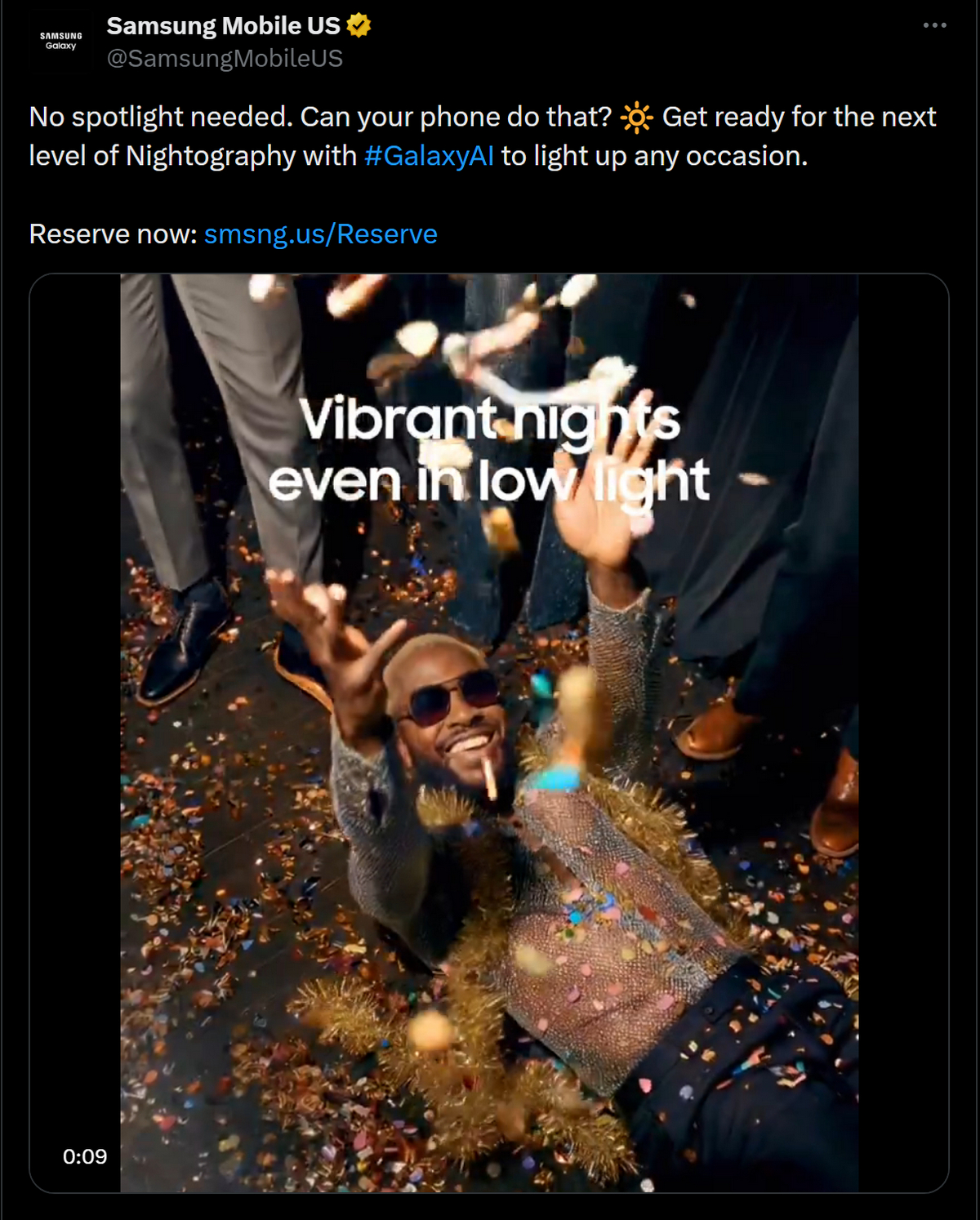Click the gold verified badge
The image size is (980, 1220).
pyautogui.click(x=359, y=26)
